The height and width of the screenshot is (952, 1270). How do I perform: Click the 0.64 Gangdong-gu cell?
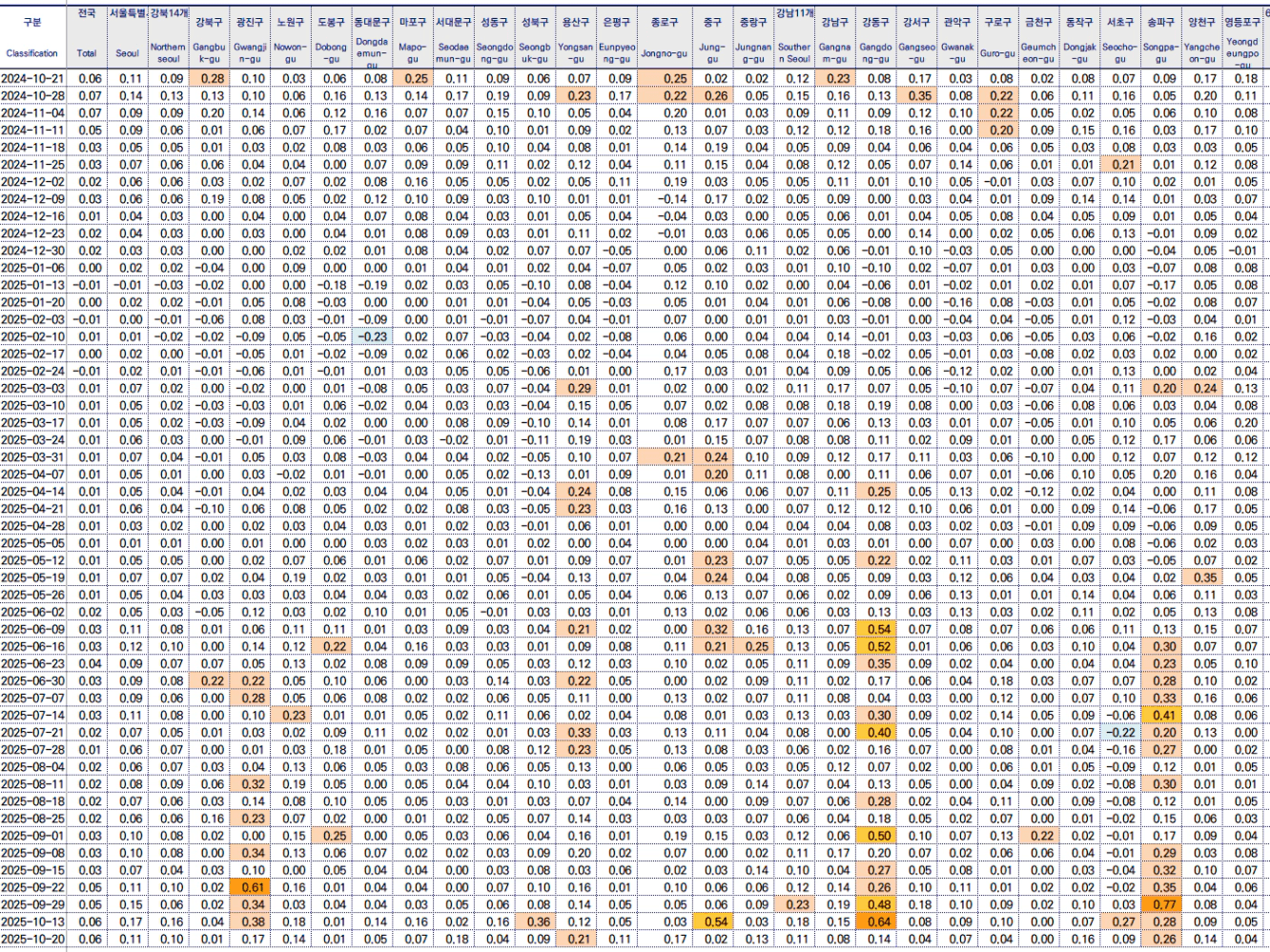coord(876,922)
